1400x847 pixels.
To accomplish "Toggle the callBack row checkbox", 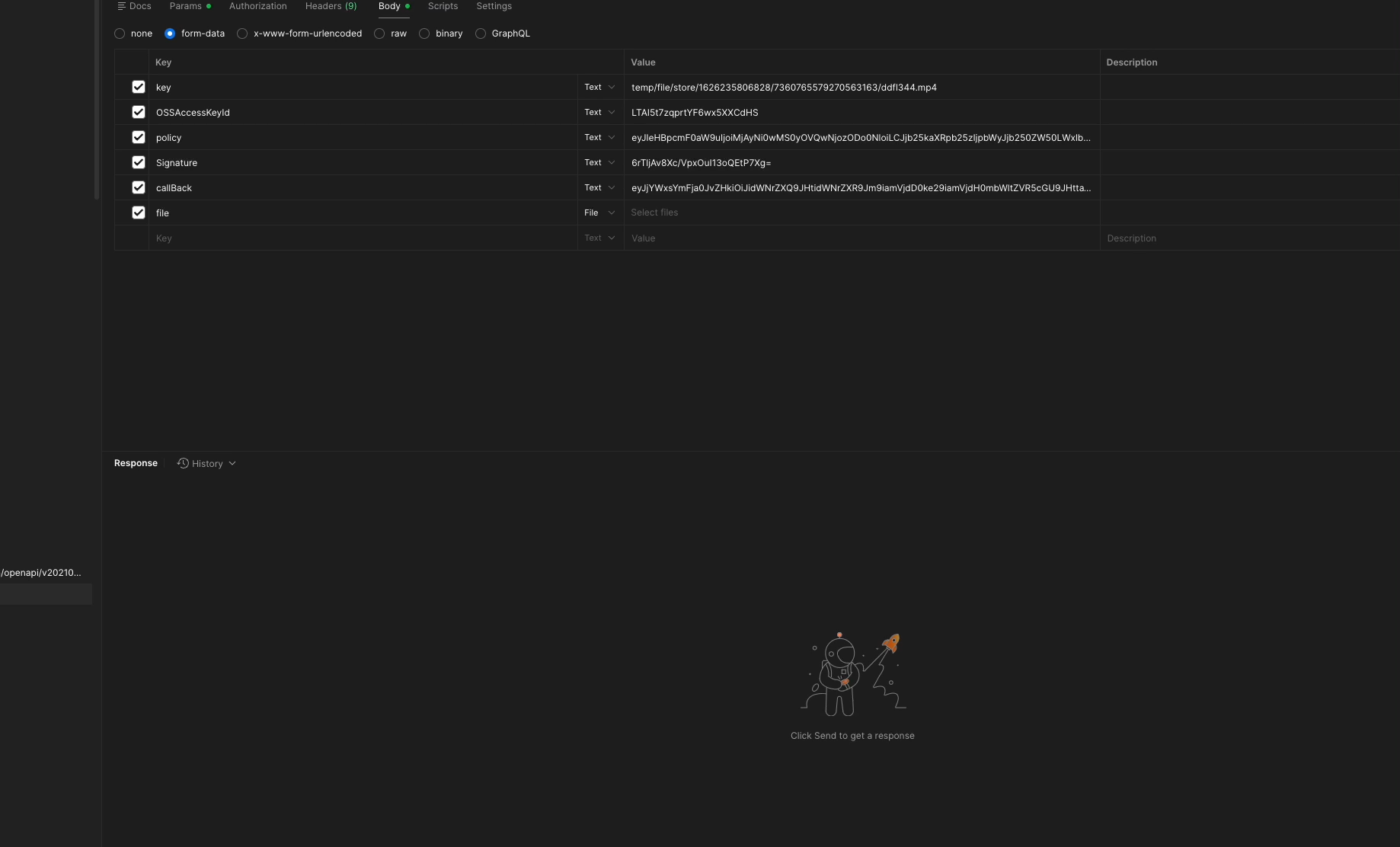I will tap(139, 187).
